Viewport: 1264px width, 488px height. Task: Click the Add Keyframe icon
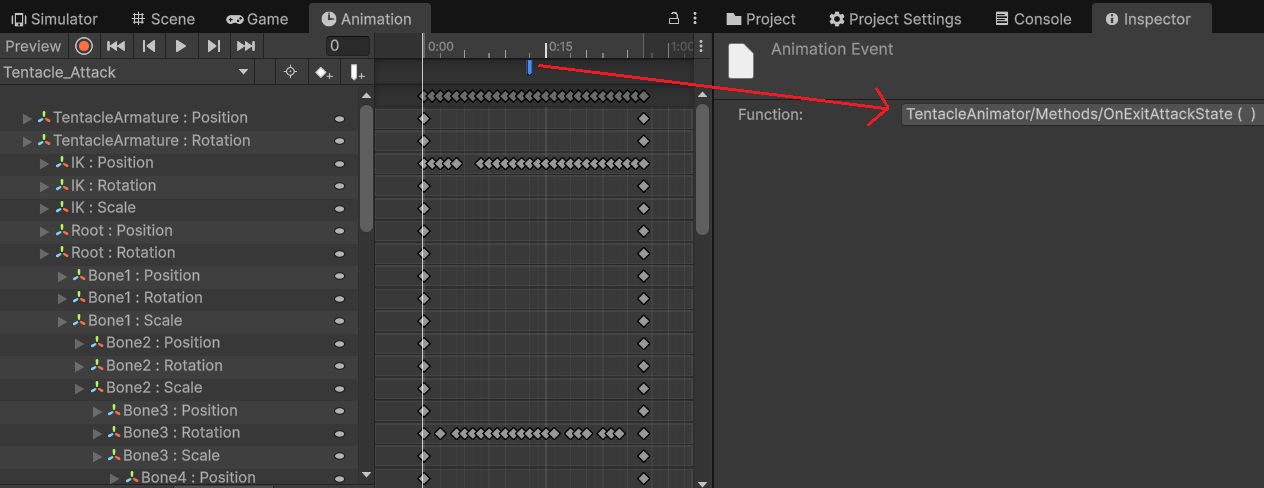point(323,72)
